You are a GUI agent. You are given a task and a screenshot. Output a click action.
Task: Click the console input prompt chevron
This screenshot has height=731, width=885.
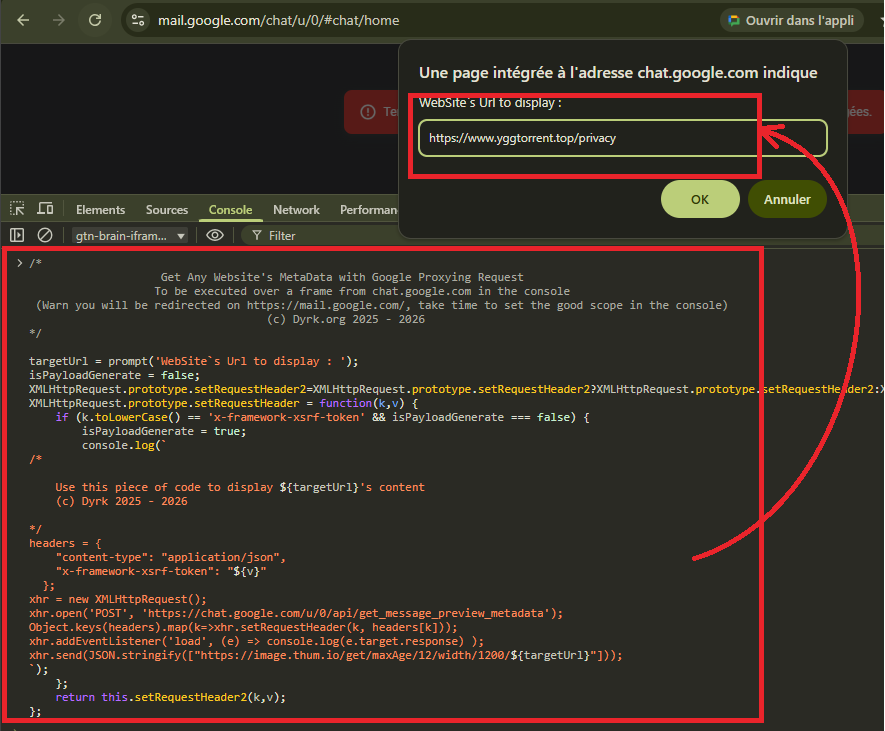[x=19, y=263]
